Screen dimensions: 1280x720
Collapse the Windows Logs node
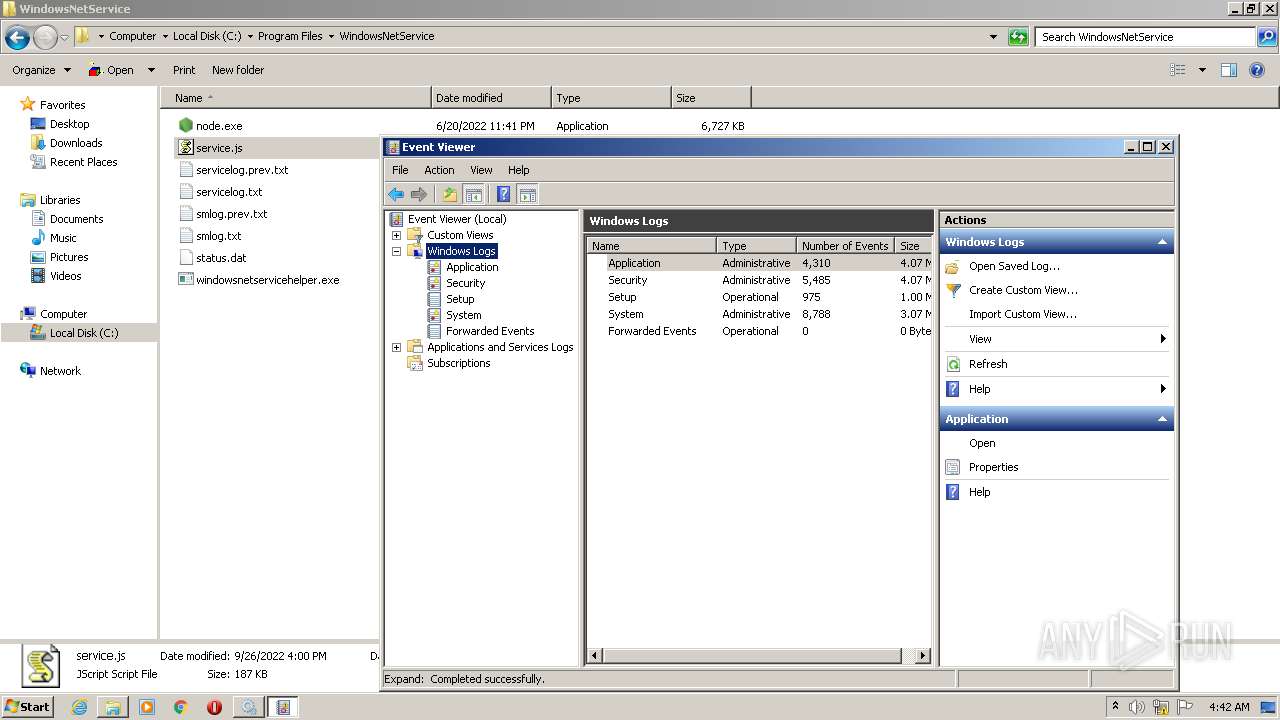[396, 251]
